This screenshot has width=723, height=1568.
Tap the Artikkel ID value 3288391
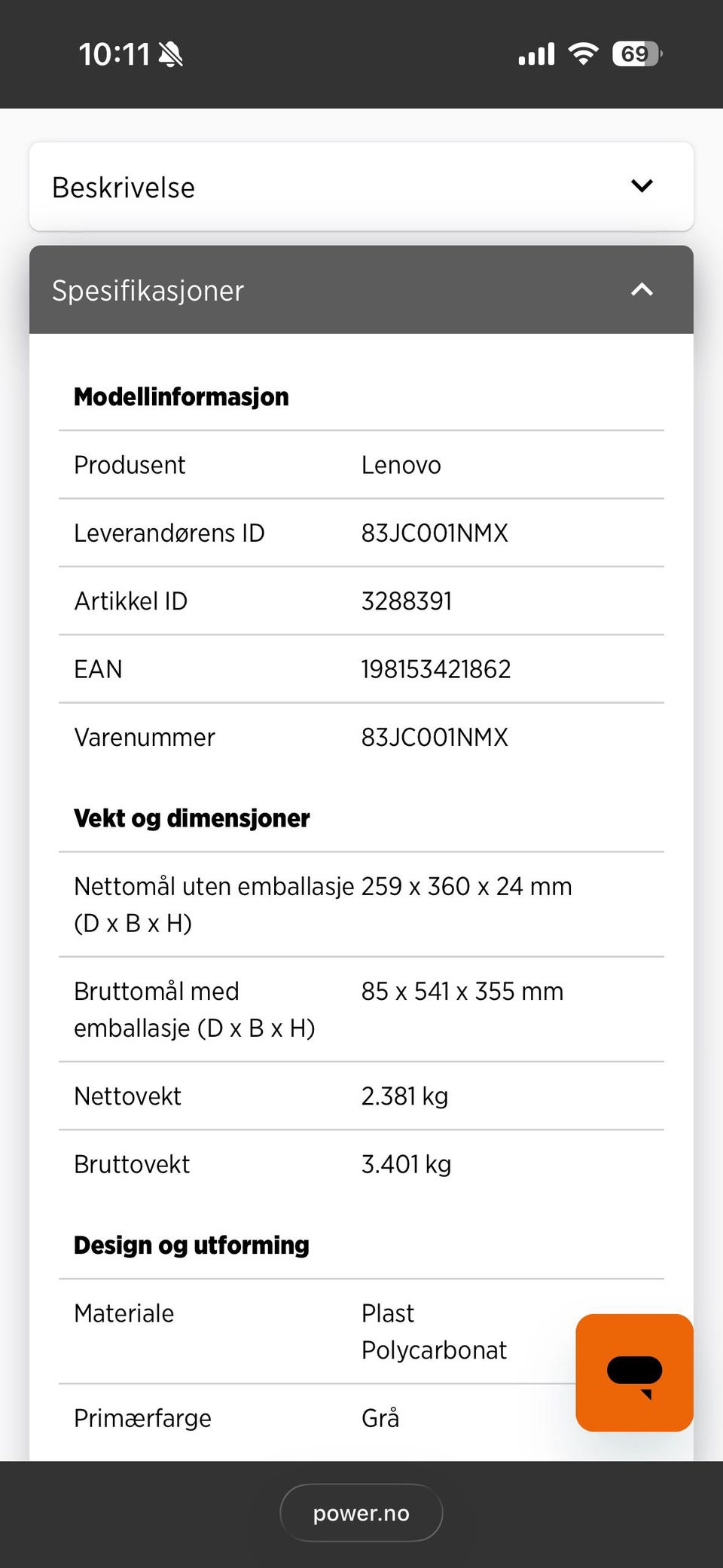click(x=407, y=601)
